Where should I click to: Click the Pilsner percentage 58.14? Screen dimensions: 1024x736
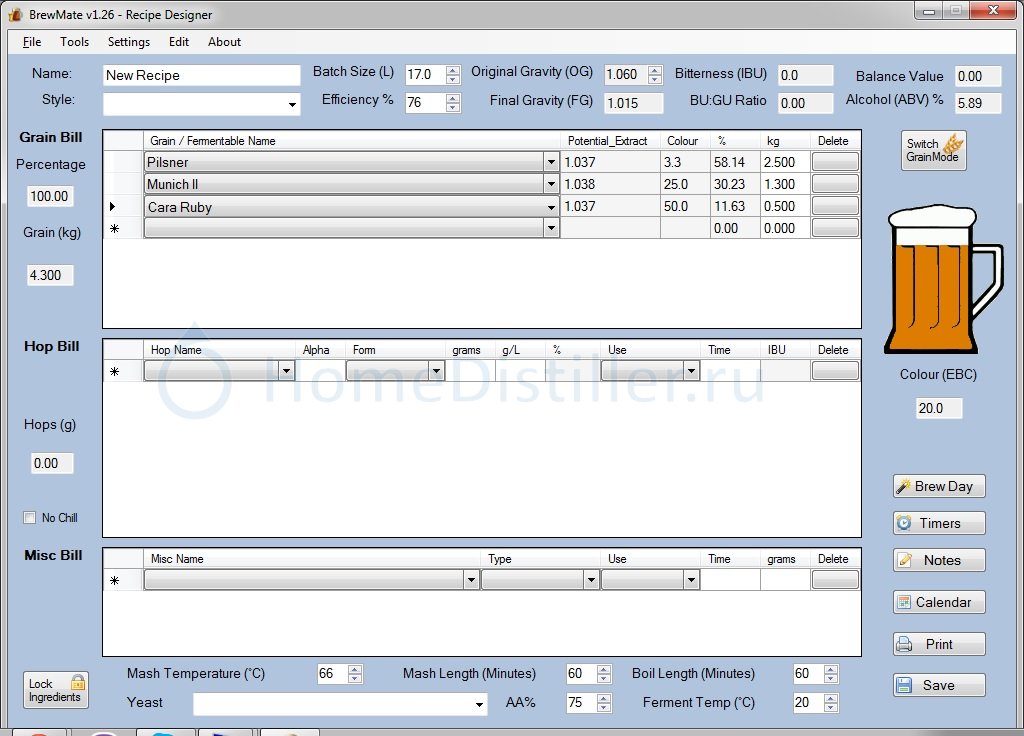pos(735,162)
